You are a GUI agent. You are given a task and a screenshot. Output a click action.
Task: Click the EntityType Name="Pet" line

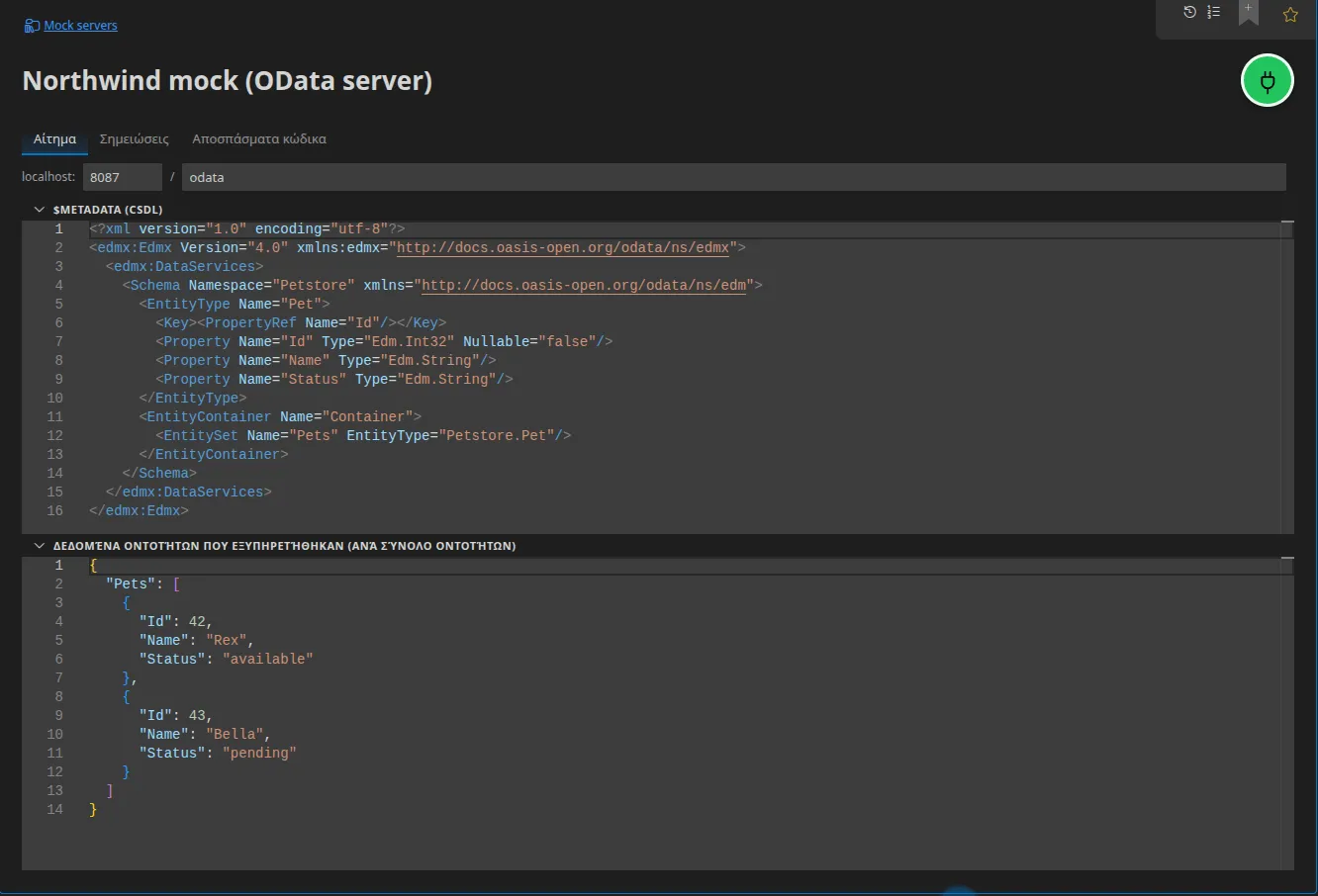pyautogui.click(x=235, y=304)
